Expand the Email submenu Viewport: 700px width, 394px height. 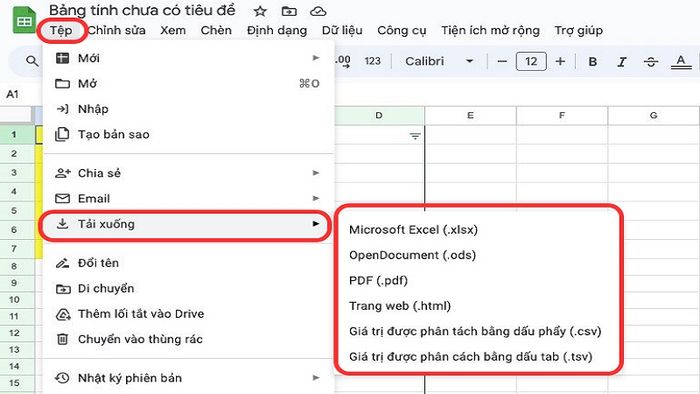tap(188, 199)
